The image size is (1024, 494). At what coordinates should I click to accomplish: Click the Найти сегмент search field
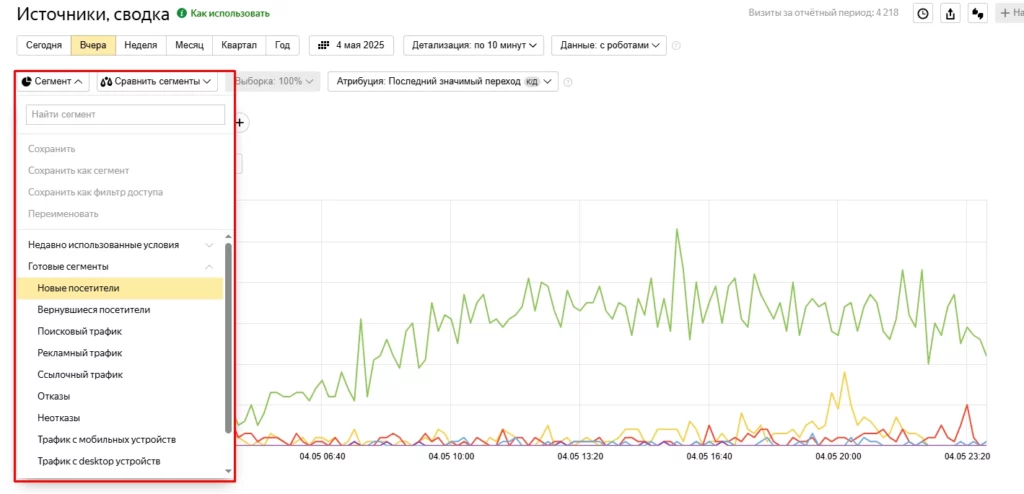125,115
